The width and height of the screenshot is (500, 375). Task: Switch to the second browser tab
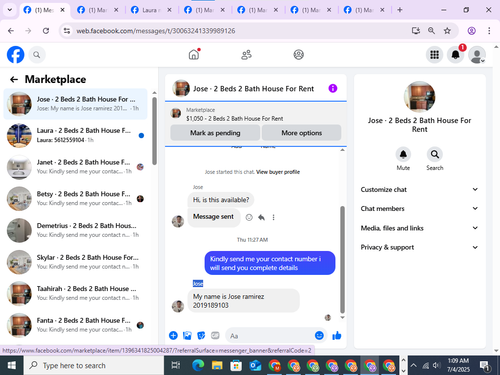click(97, 10)
